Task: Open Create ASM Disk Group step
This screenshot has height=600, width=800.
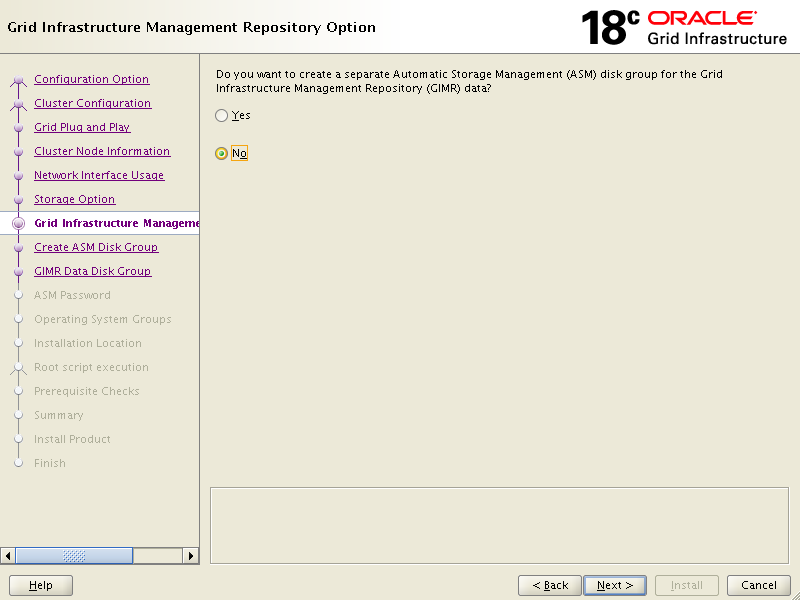Action: click(x=96, y=247)
